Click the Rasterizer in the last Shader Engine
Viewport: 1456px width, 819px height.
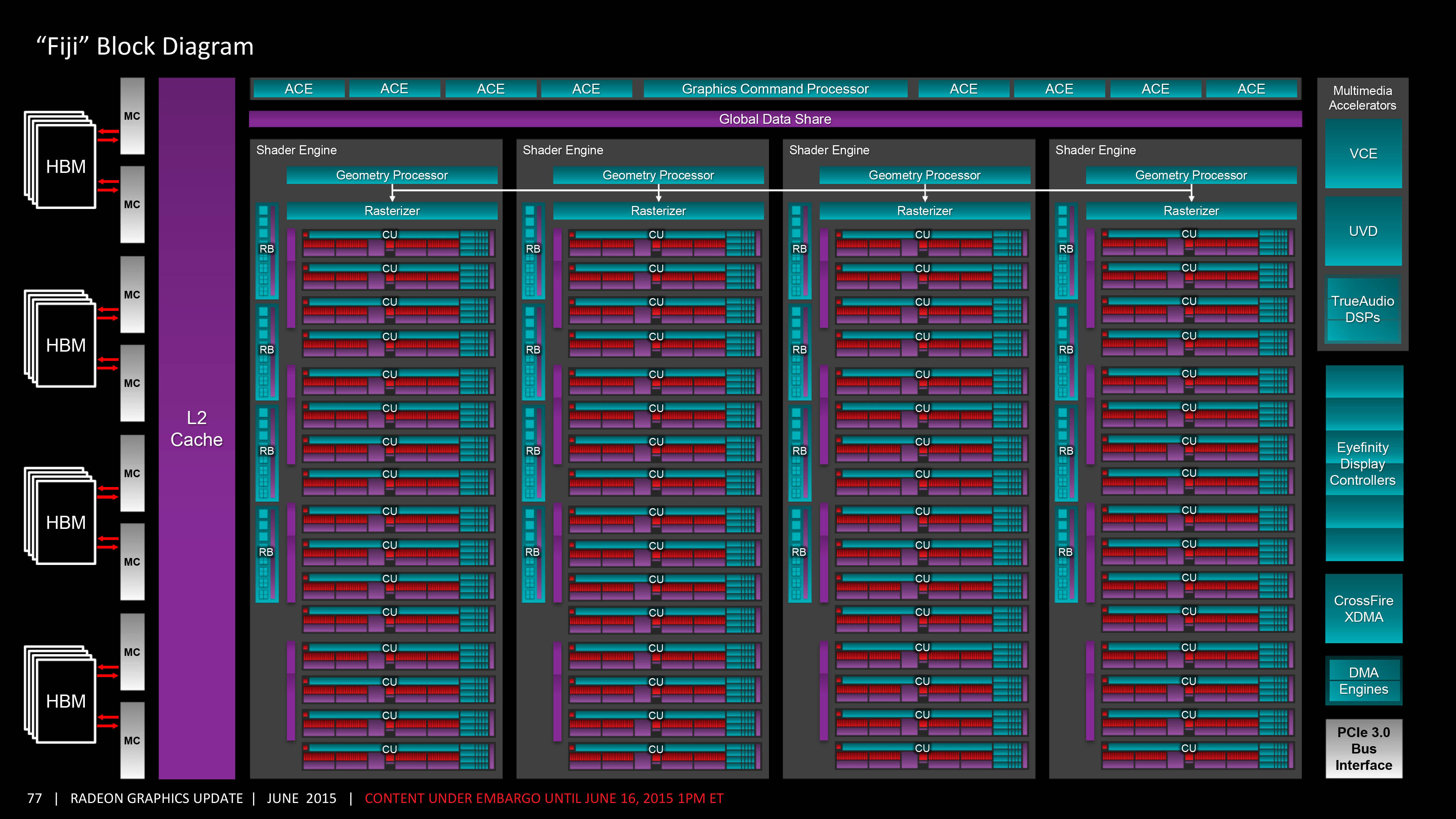[x=1191, y=211]
